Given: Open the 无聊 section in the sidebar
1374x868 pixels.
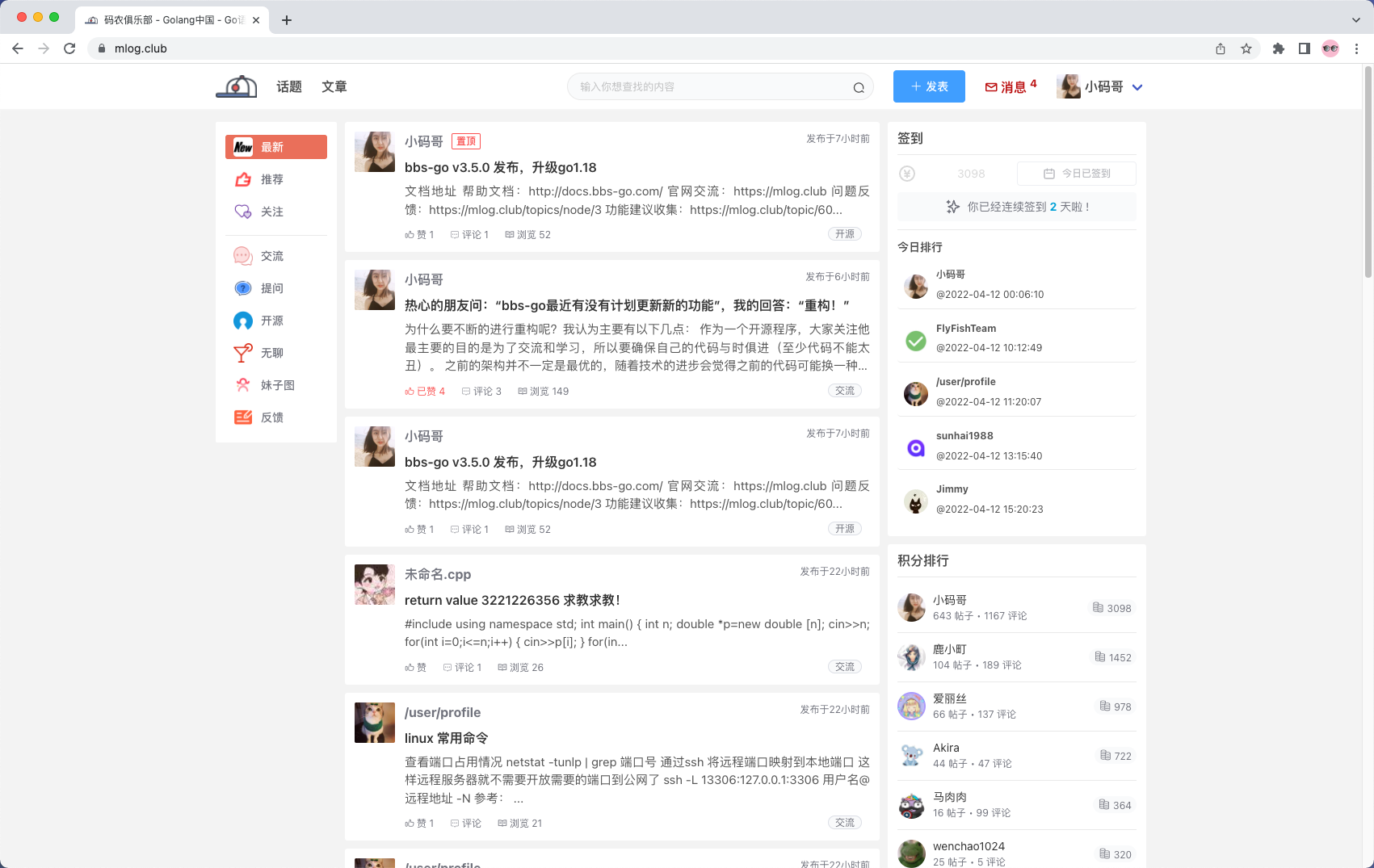Looking at the screenshot, I should point(272,353).
